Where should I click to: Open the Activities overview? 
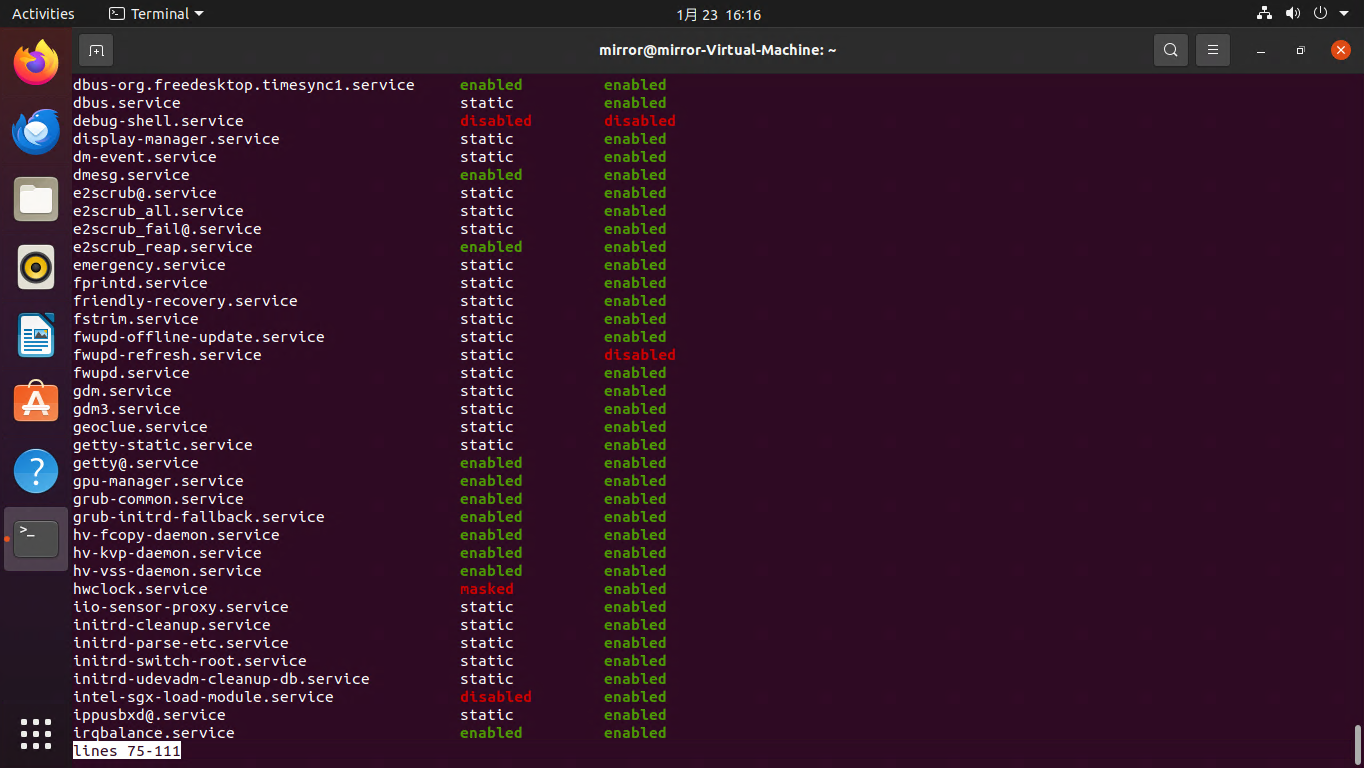[x=43, y=14]
